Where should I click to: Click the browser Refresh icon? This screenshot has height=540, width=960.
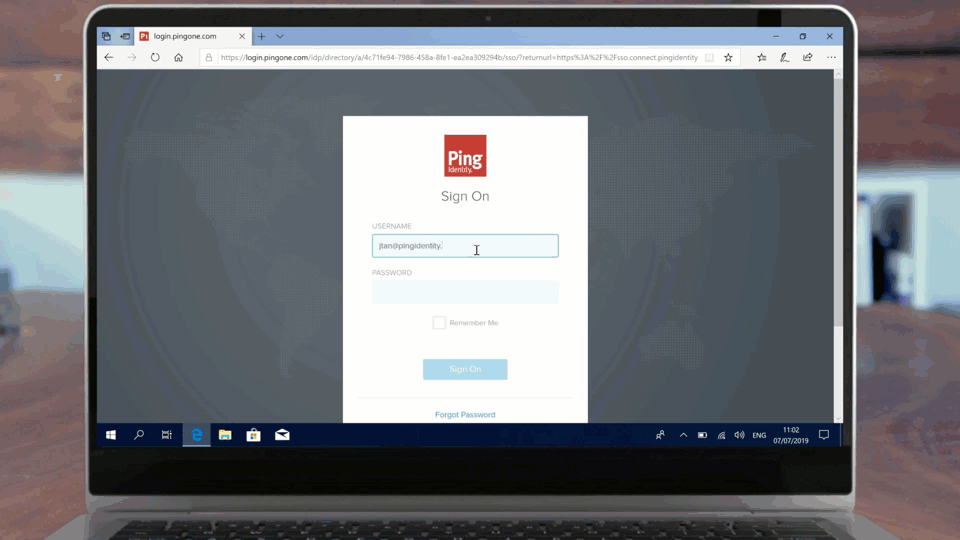click(x=155, y=58)
